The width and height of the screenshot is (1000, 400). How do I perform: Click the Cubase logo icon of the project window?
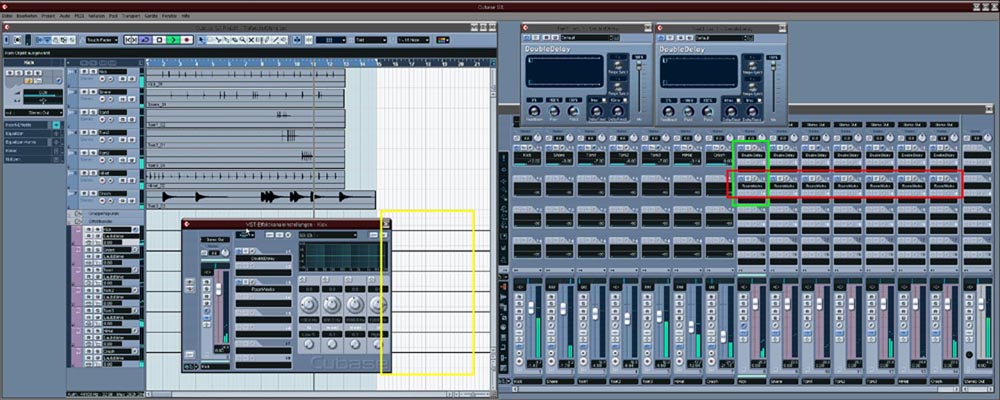pos(6,27)
